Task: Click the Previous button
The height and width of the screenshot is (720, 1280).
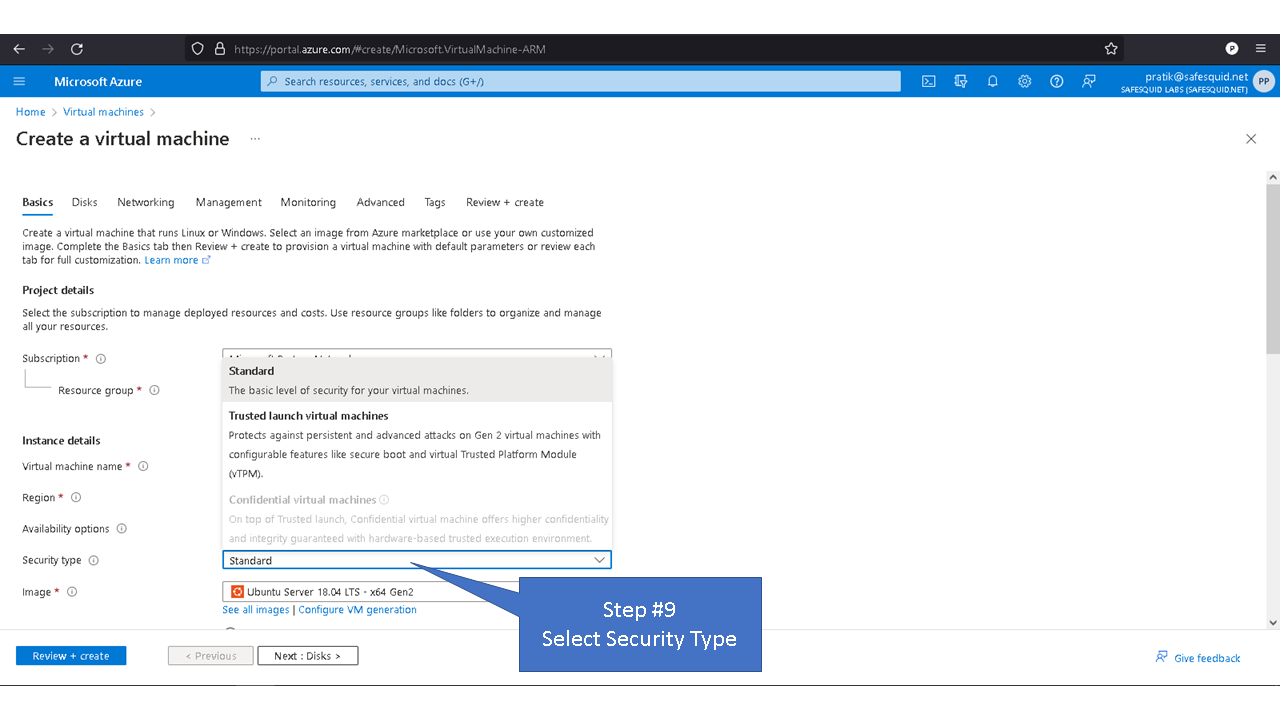Action: point(209,656)
